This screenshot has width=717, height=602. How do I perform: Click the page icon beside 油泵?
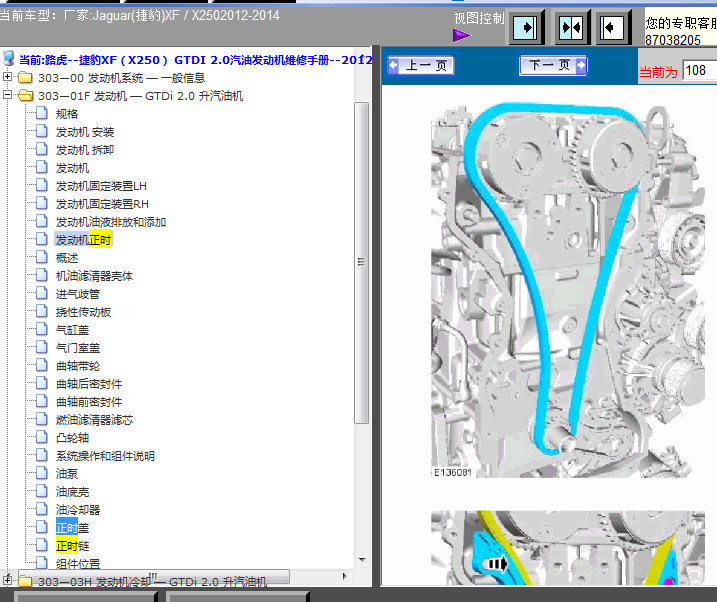(x=42, y=473)
